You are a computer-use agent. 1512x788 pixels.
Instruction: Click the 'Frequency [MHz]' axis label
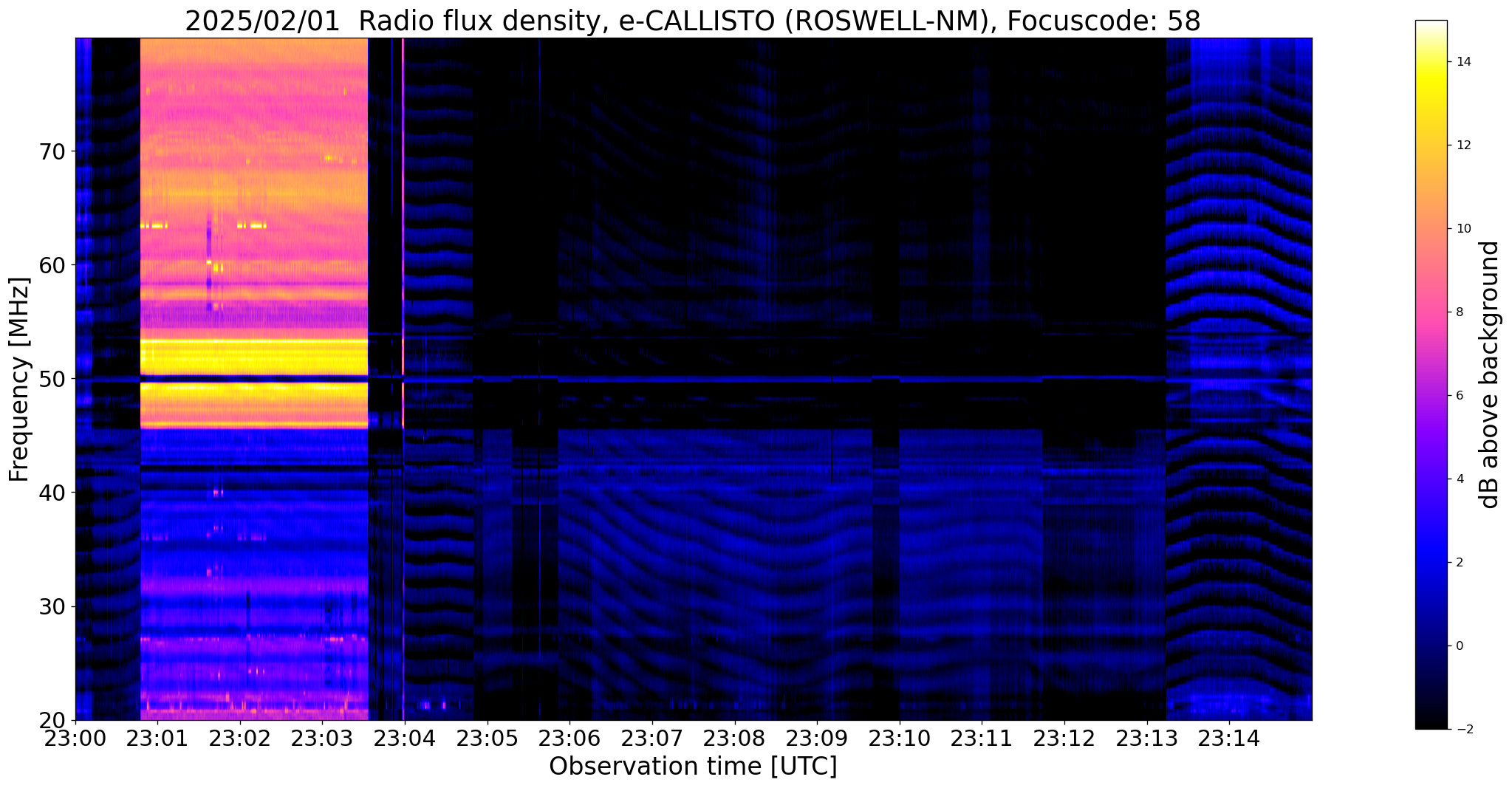point(19,380)
